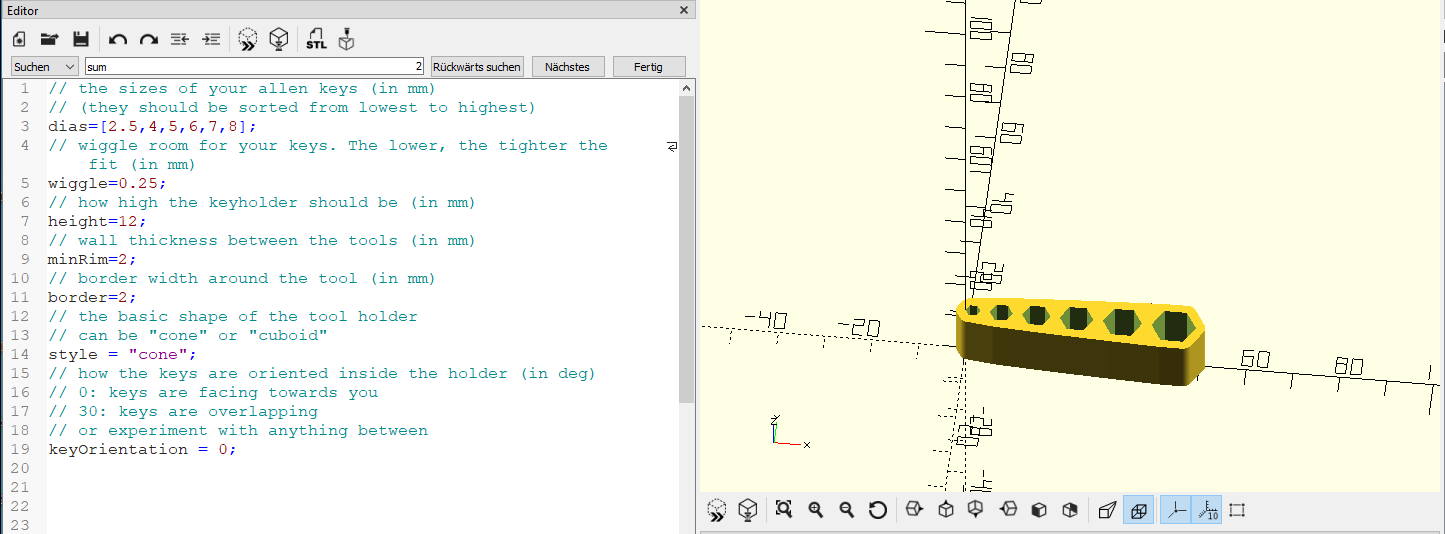Image resolution: width=1445 pixels, height=534 pixels.
Task: Switch to the bottom view
Action: pyautogui.click(x=976, y=510)
